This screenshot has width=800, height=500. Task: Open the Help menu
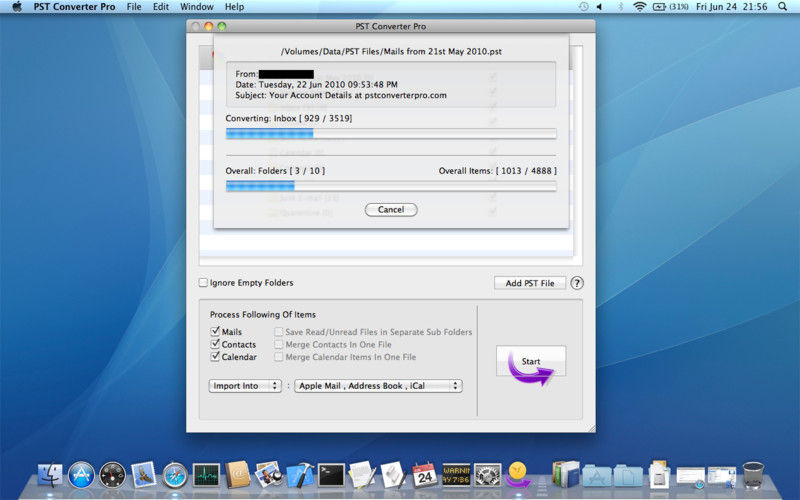(234, 7)
